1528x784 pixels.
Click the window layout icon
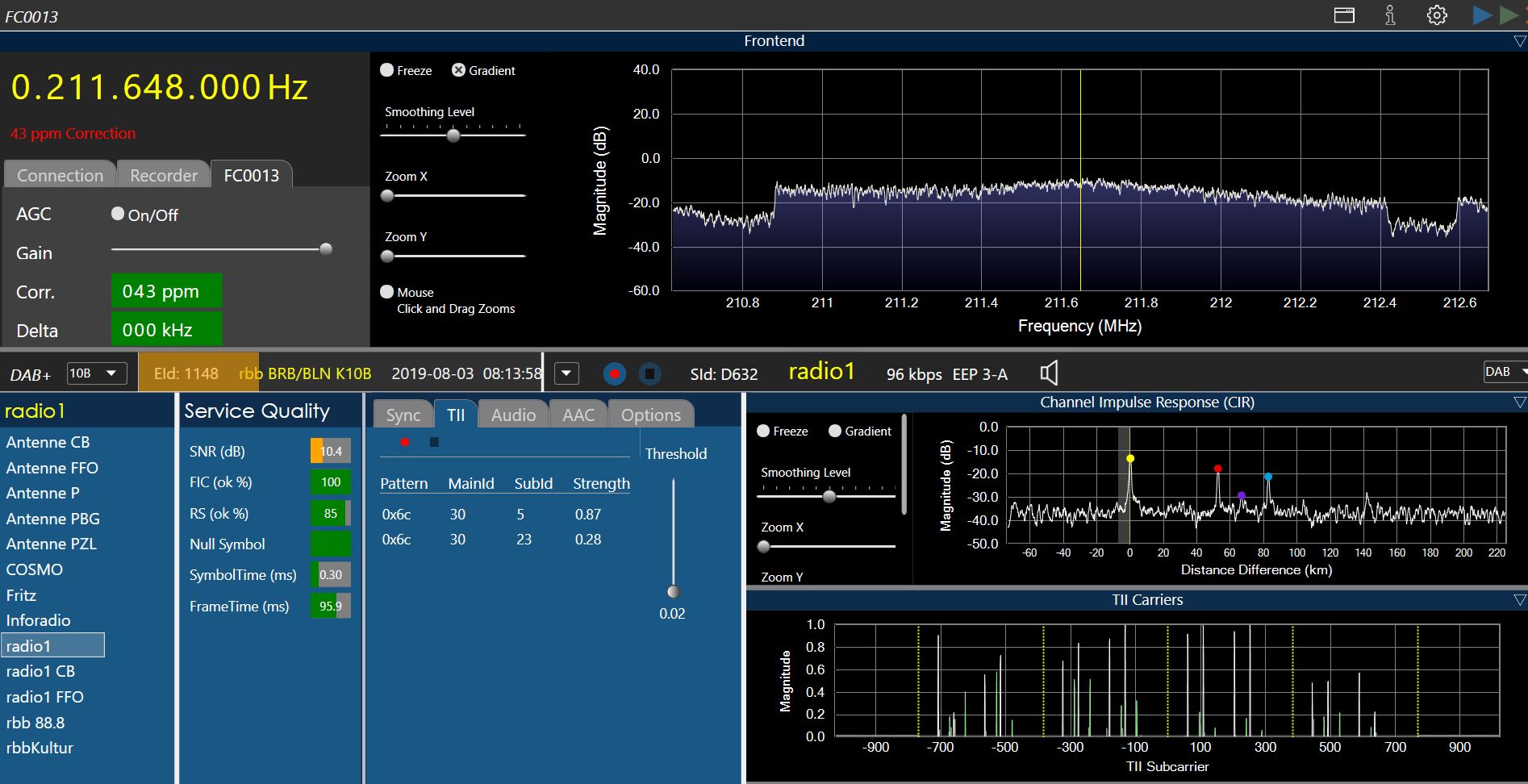(x=1344, y=15)
